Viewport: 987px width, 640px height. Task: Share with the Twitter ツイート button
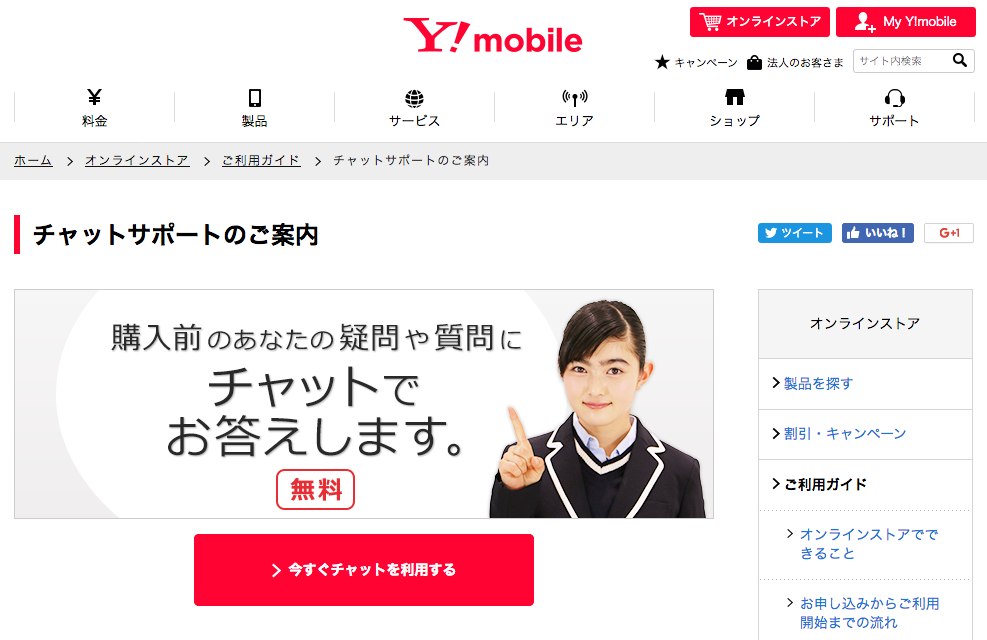tap(794, 233)
